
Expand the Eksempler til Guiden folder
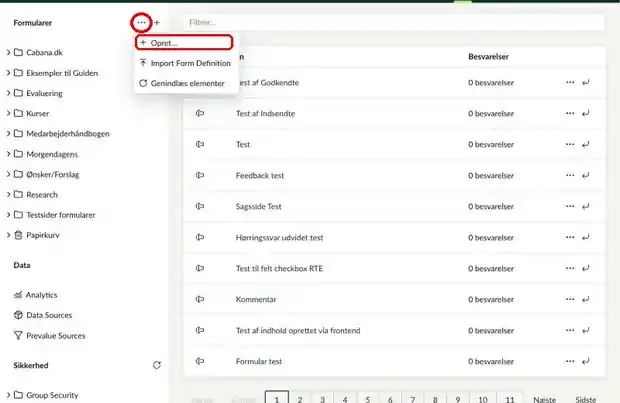[x=8, y=73]
